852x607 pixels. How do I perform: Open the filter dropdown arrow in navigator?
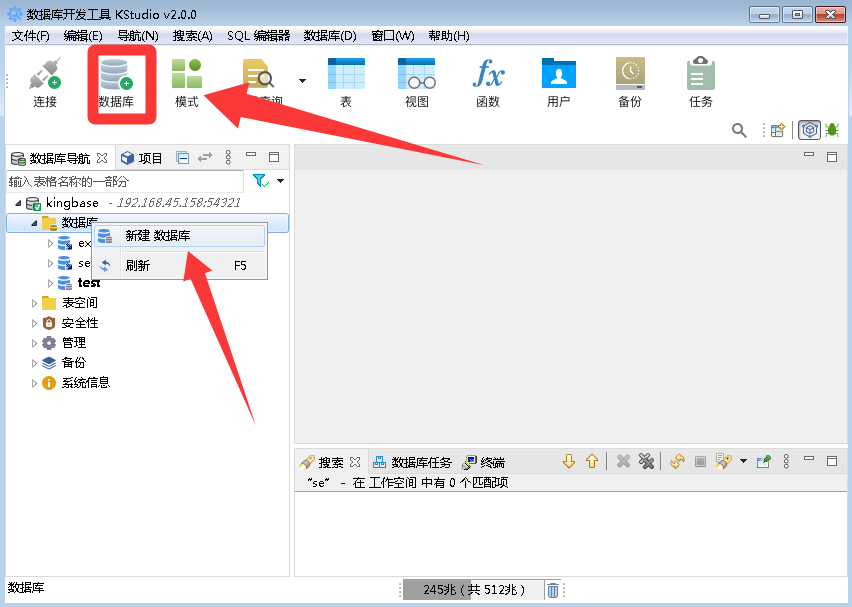[x=280, y=181]
